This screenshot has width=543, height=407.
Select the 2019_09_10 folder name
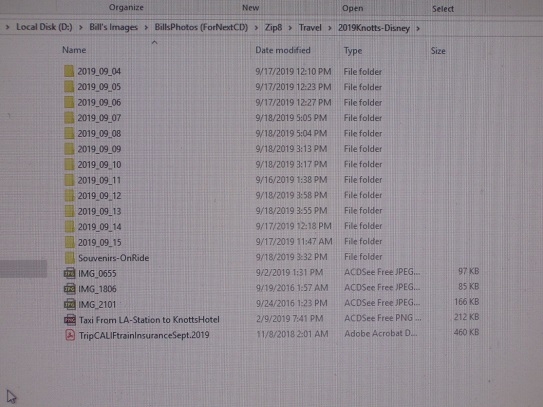tap(99, 165)
